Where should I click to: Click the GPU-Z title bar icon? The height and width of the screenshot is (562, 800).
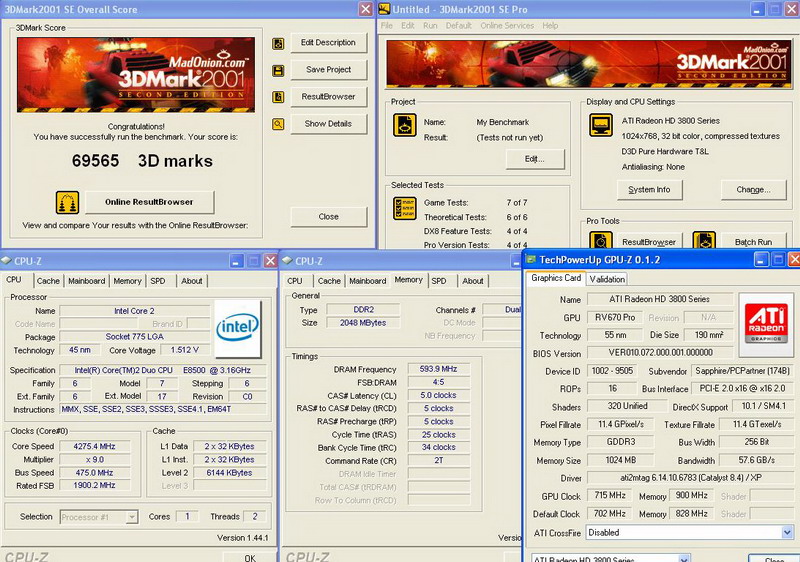[x=531, y=260]
